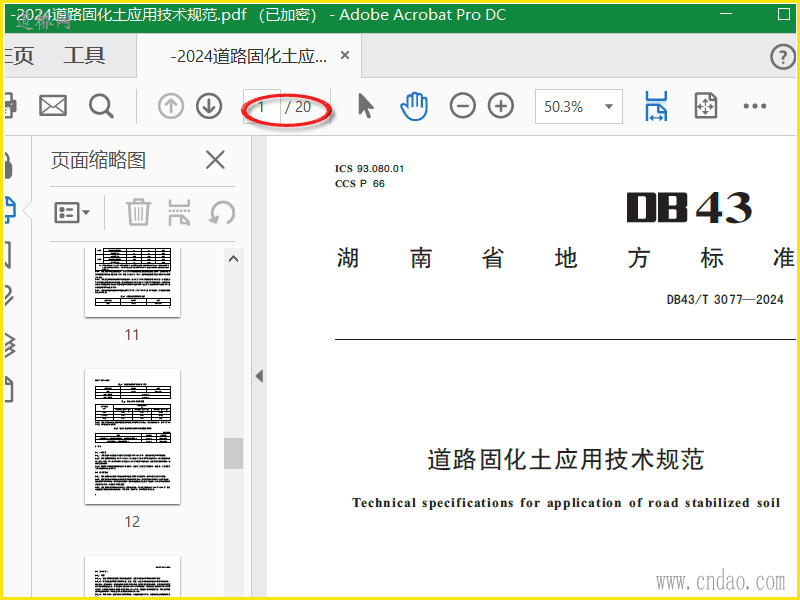
Task: Click the print icon in toolbar
Action: coord(10,106)
